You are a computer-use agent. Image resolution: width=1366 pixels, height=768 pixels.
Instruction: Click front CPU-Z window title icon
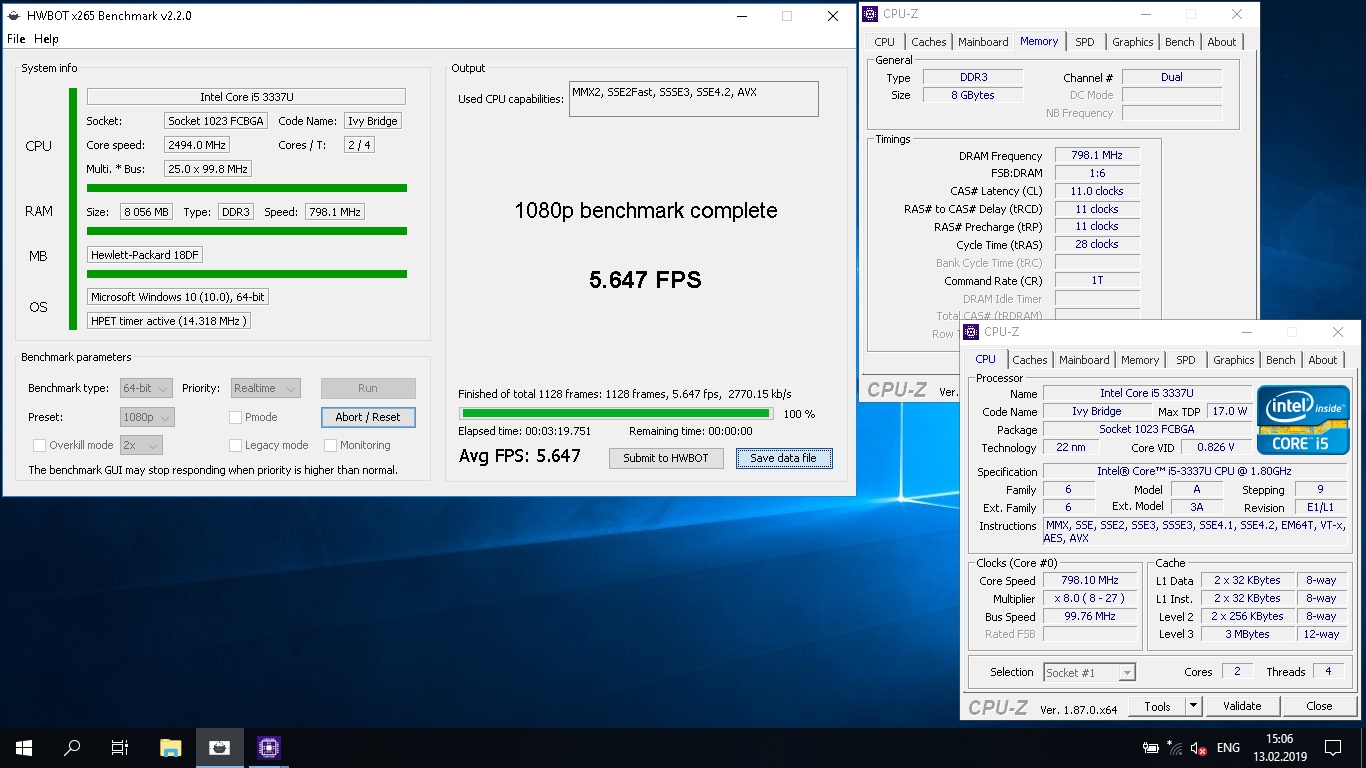(x=973, y=332)
